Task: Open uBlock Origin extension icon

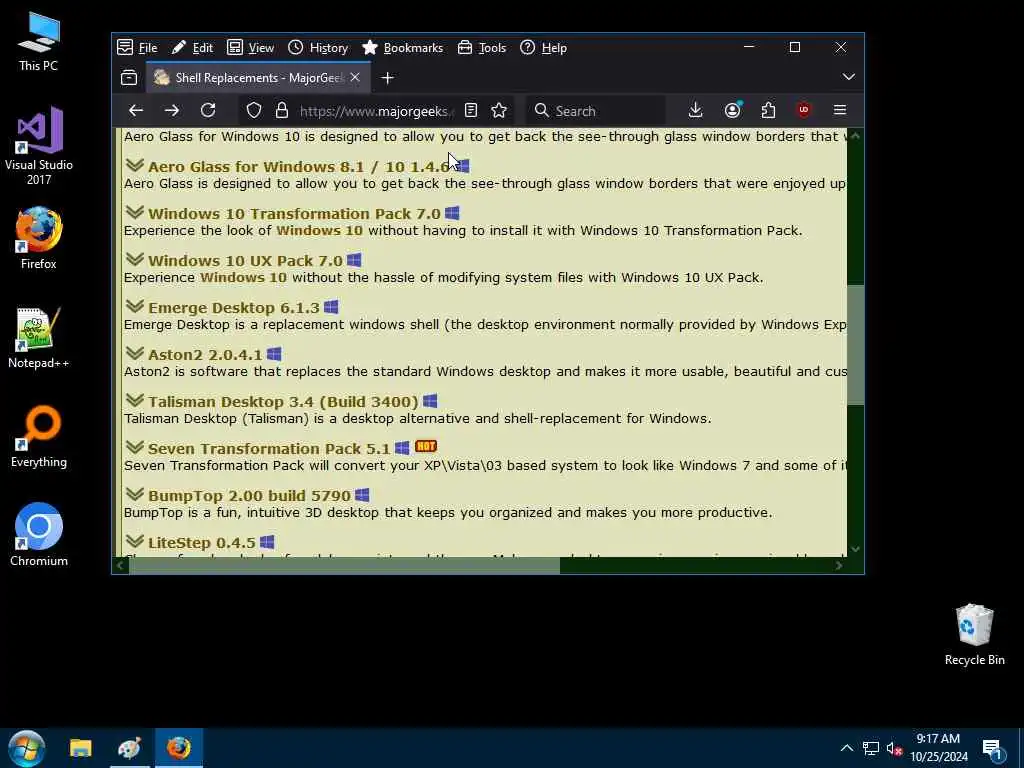Action: 804,110
